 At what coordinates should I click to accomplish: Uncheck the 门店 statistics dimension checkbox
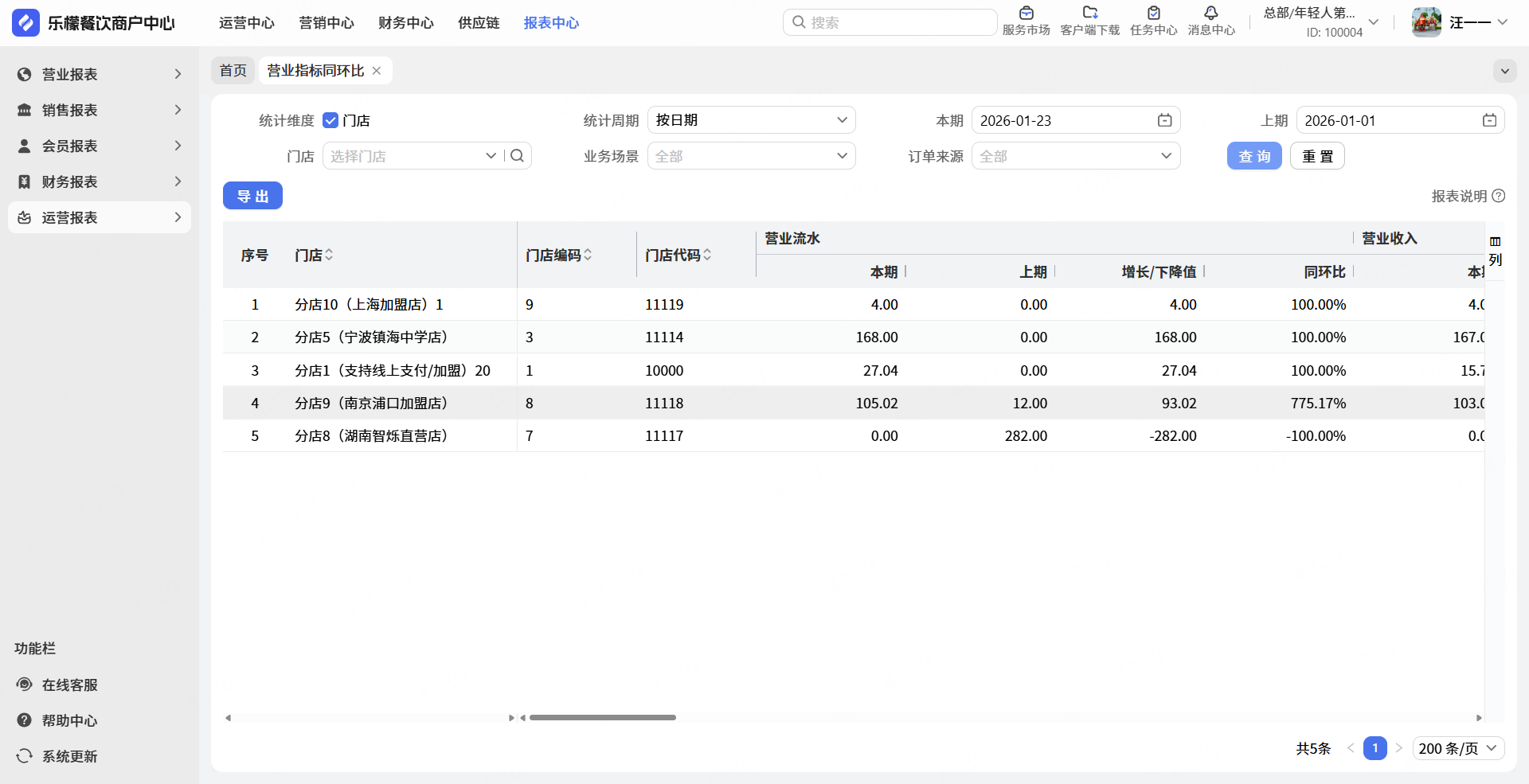330,121
